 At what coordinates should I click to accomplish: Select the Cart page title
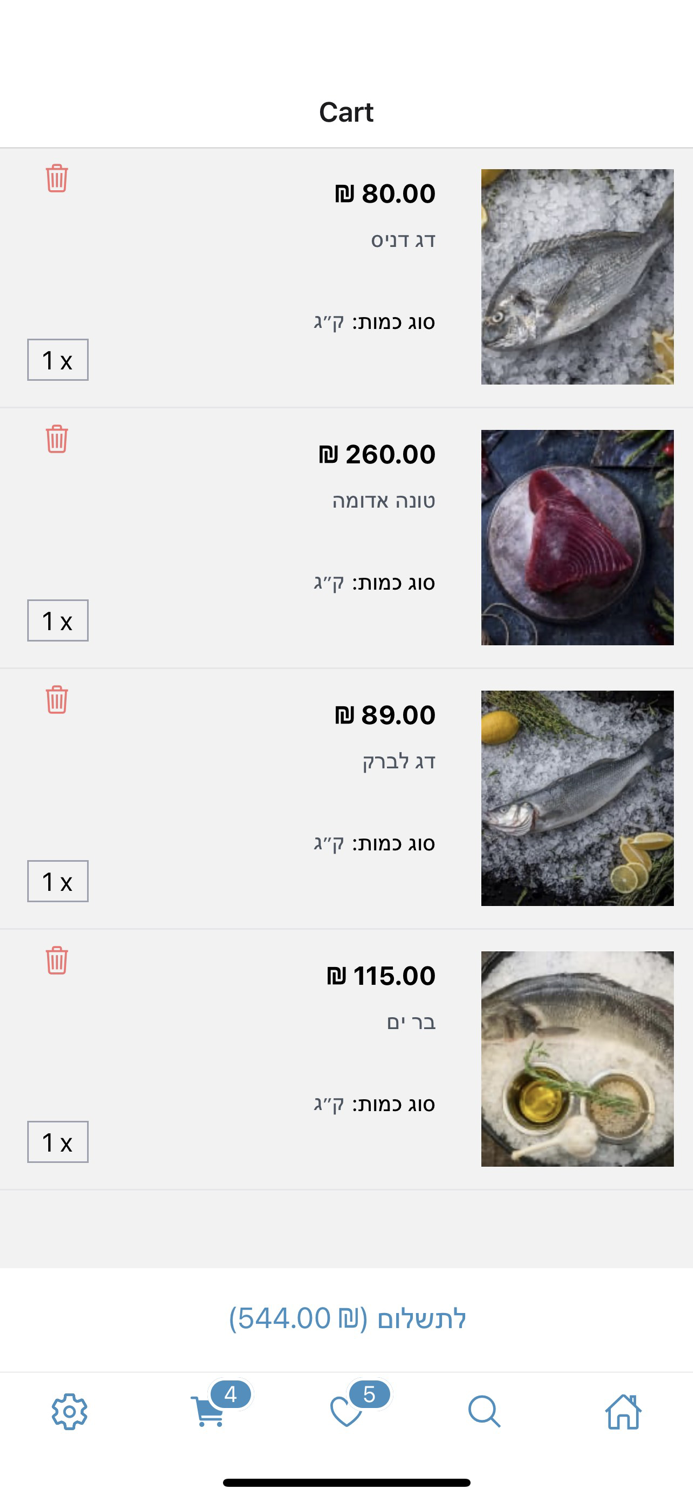pyautogui.click(x=346, y=112)
